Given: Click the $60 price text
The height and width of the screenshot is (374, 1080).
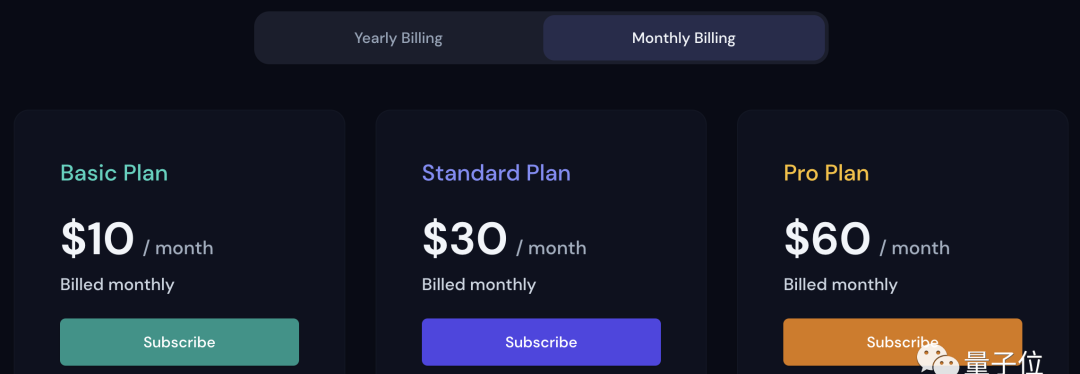Looking at the screenshot, I should coord(827,239).
